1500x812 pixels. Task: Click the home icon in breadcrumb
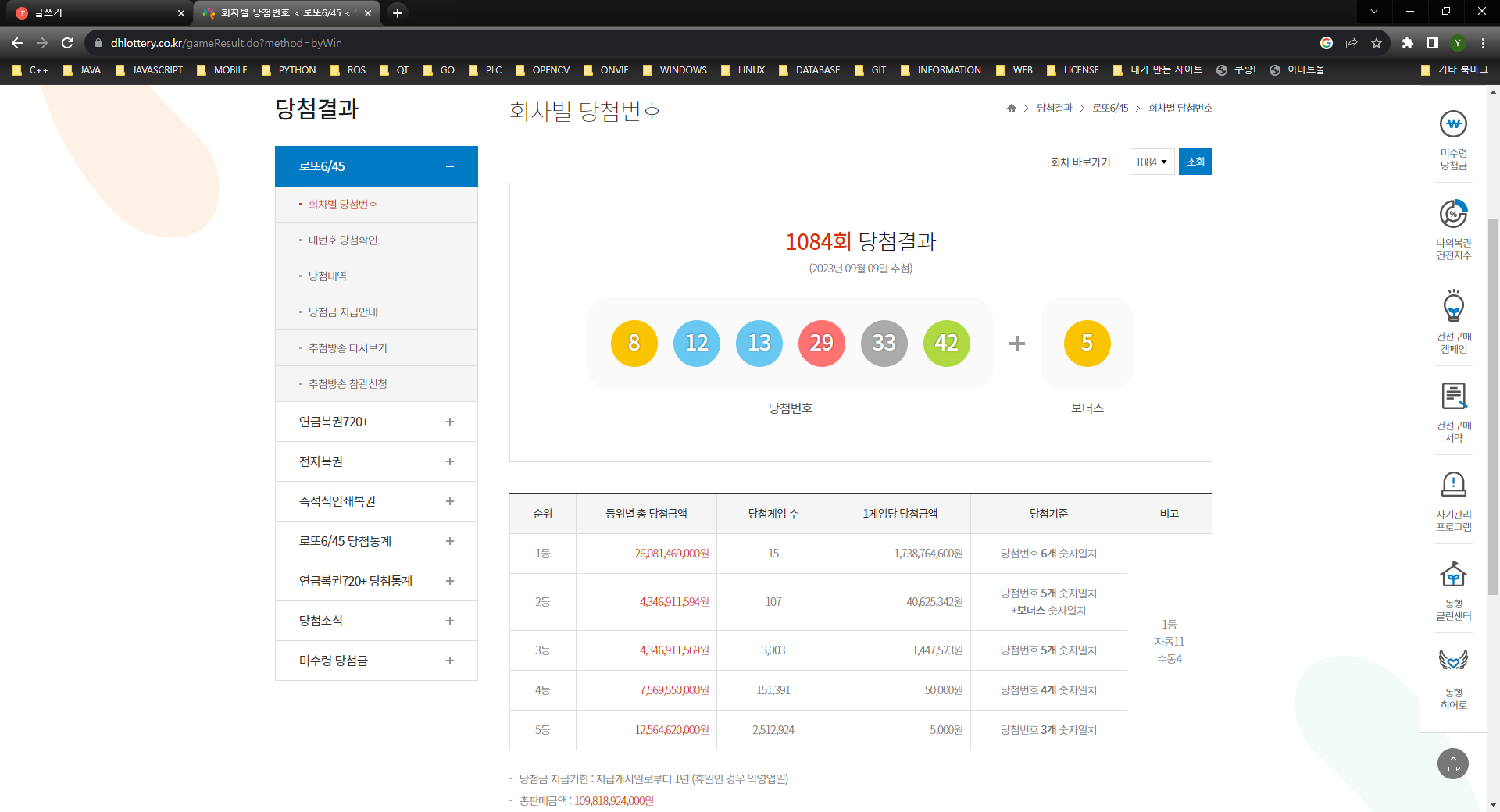(x=1012, y=109)
